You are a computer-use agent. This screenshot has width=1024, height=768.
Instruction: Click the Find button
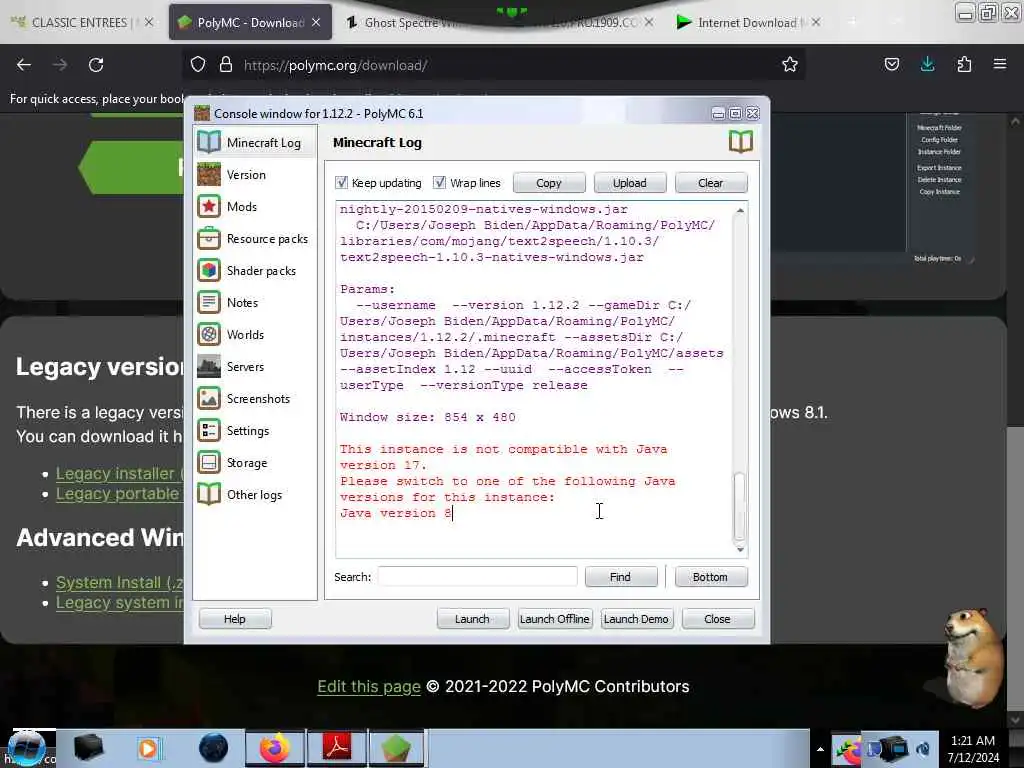click(620, 577)
